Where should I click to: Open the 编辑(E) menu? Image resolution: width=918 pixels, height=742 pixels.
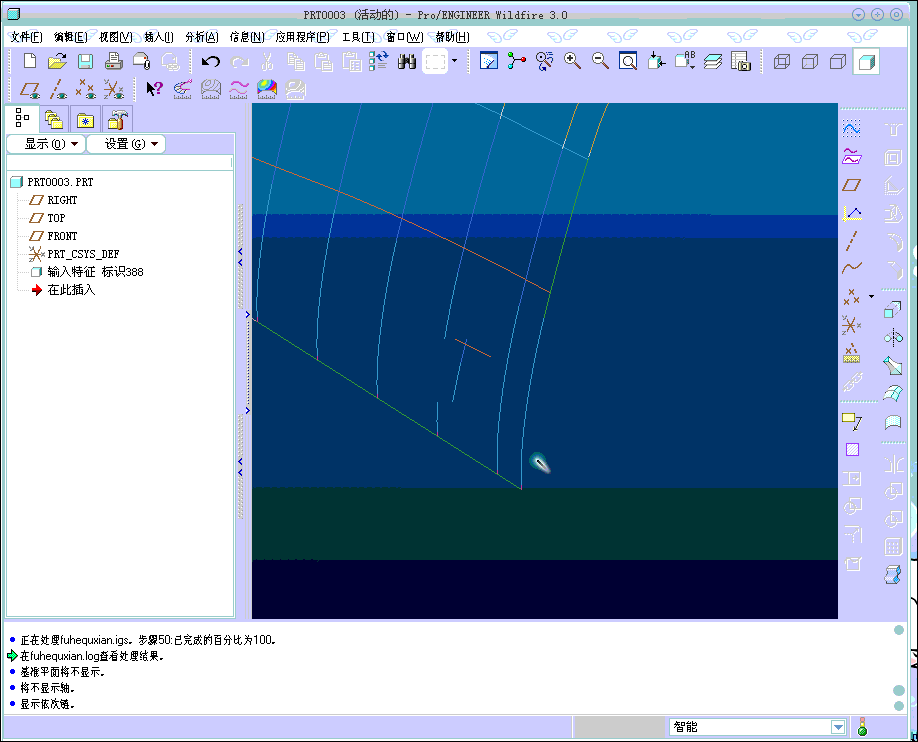point(70,37)
